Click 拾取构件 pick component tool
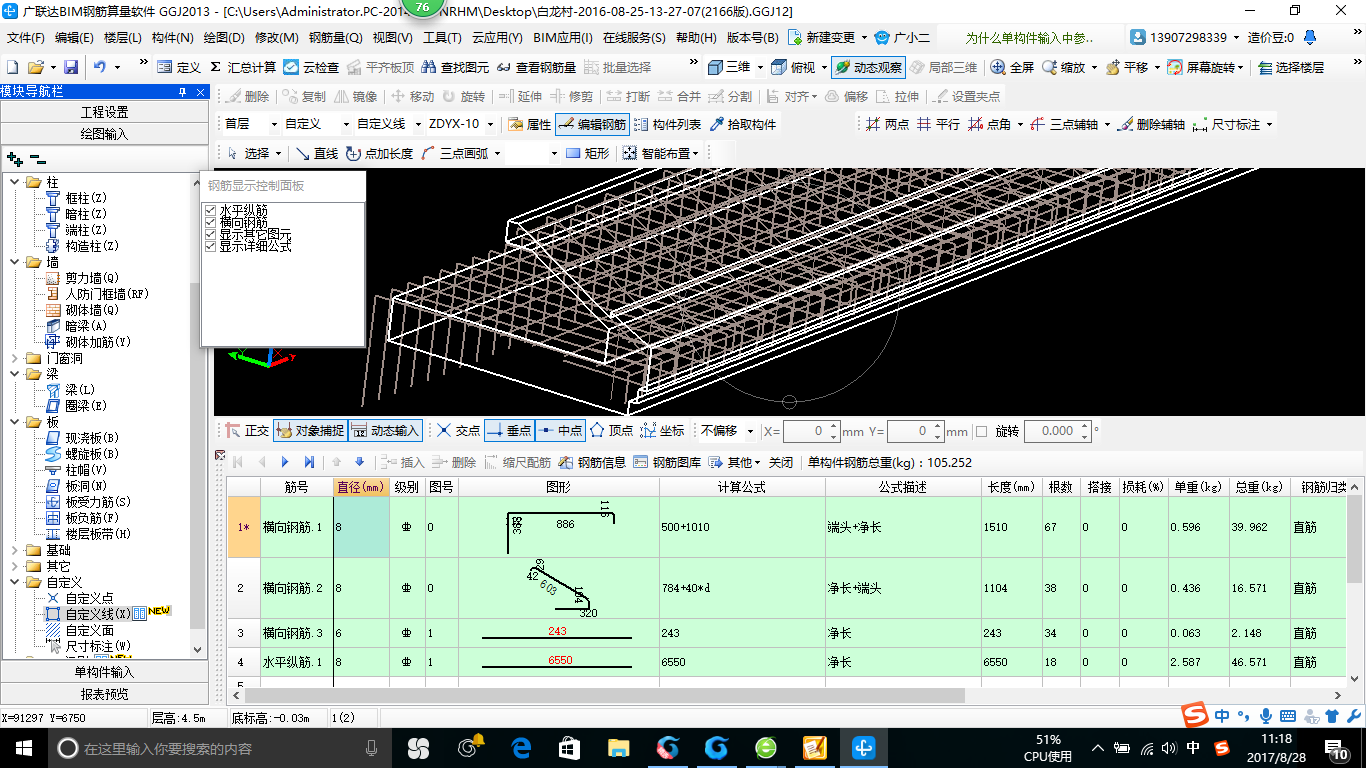Image resolution: width=1366 pixels, height=768 pixels. [x=743, y=124]
